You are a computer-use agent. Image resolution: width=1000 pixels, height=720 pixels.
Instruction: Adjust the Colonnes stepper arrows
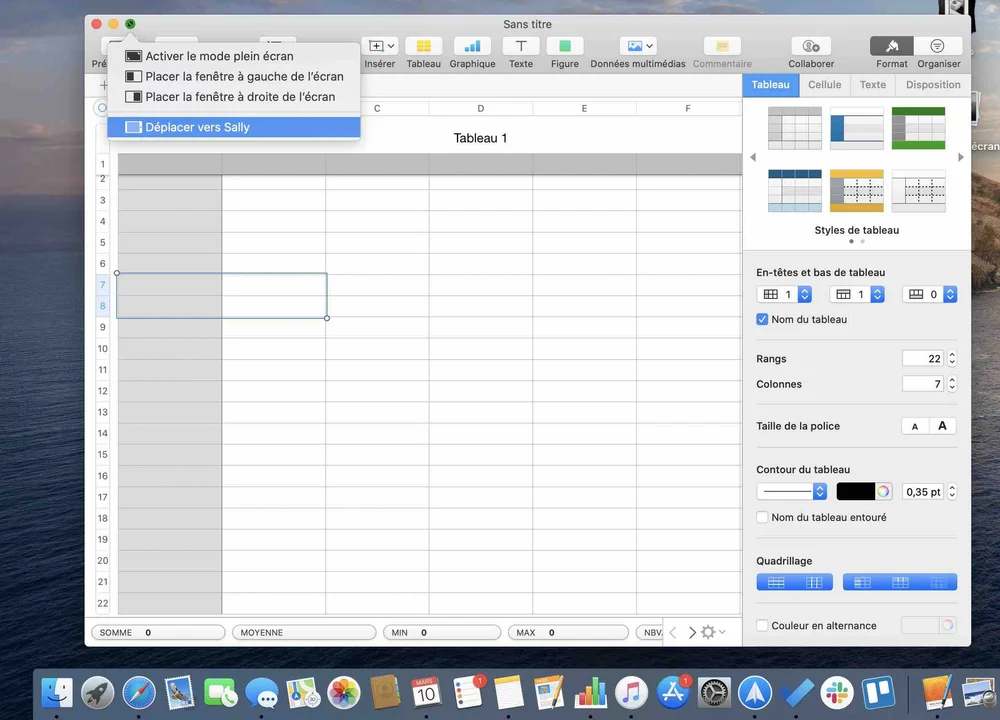[x=952, y=384]
